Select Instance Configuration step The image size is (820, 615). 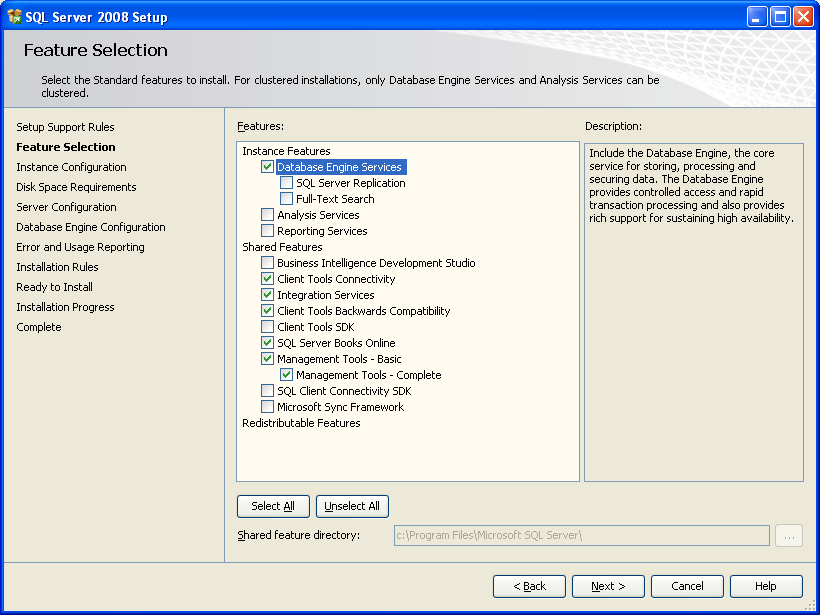71,167
